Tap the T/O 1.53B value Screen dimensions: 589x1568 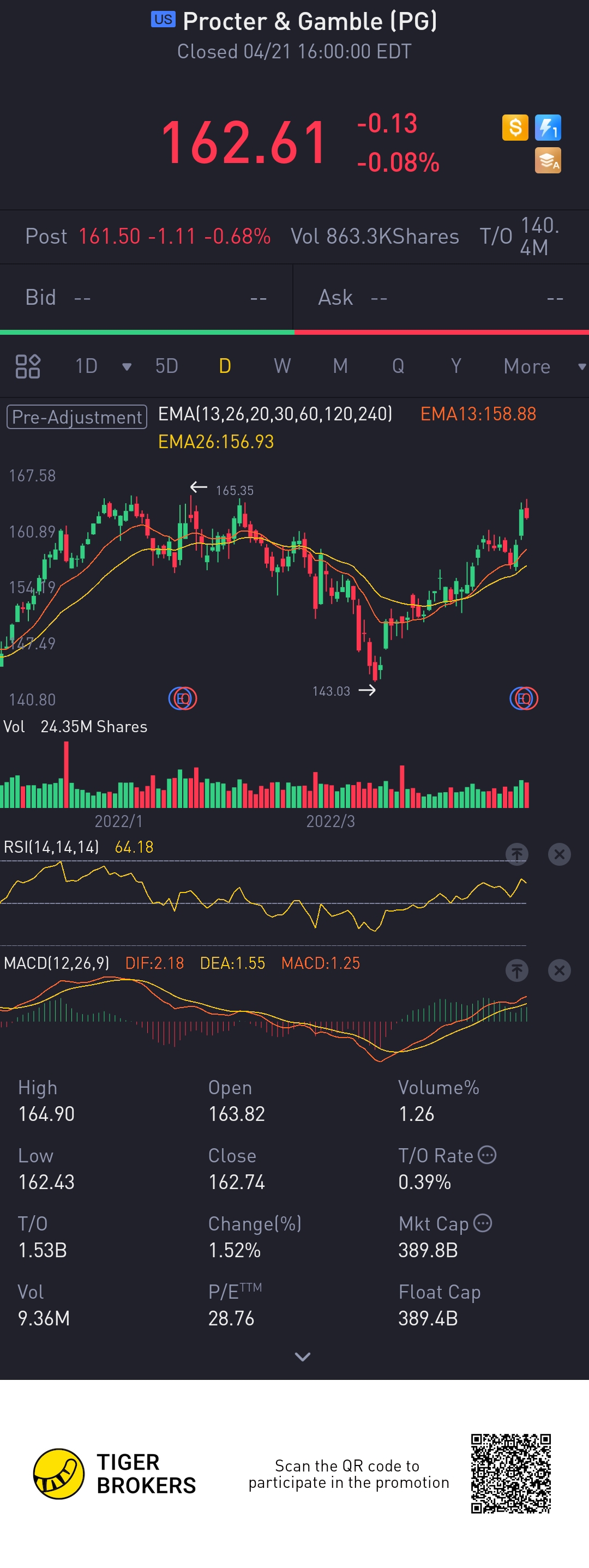tap(42, 1250)
